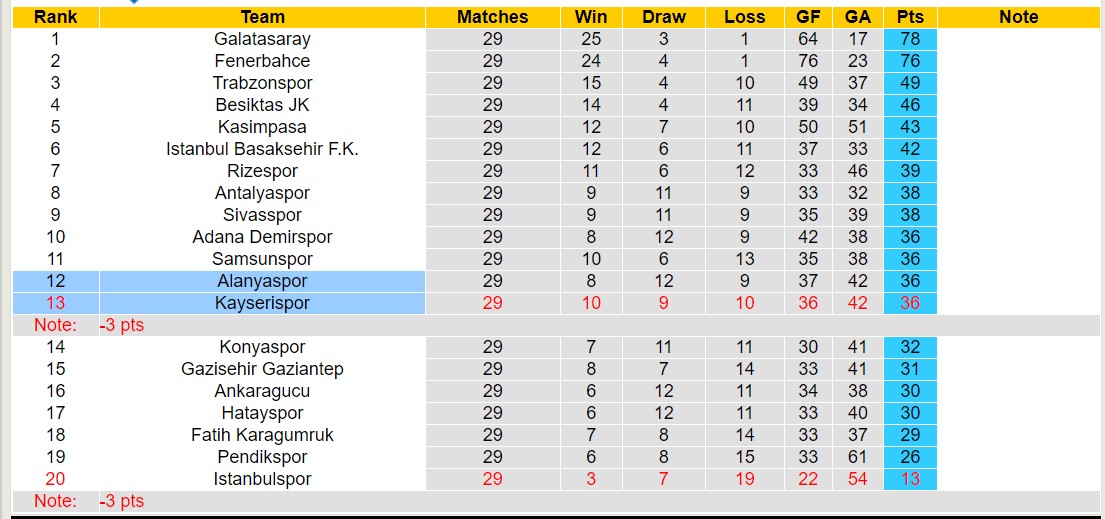The height and width of the screenshot is (519, 1105).
Task: Open Gazisehir Gaziantep team link
Action: [262, 369]
